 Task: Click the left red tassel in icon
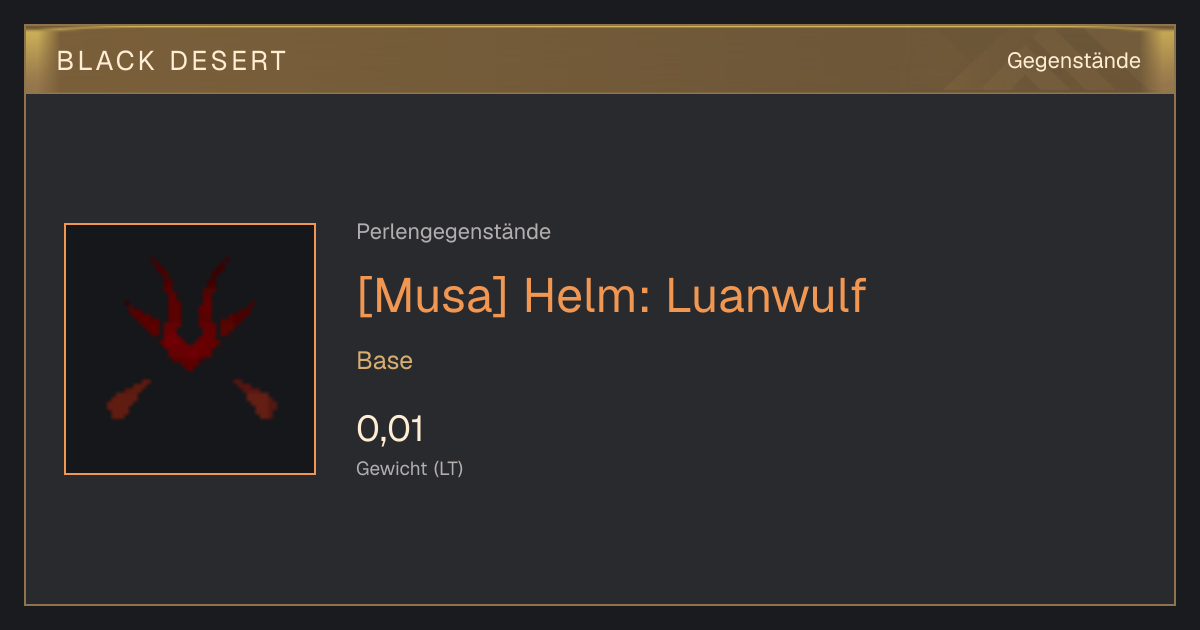127,399
